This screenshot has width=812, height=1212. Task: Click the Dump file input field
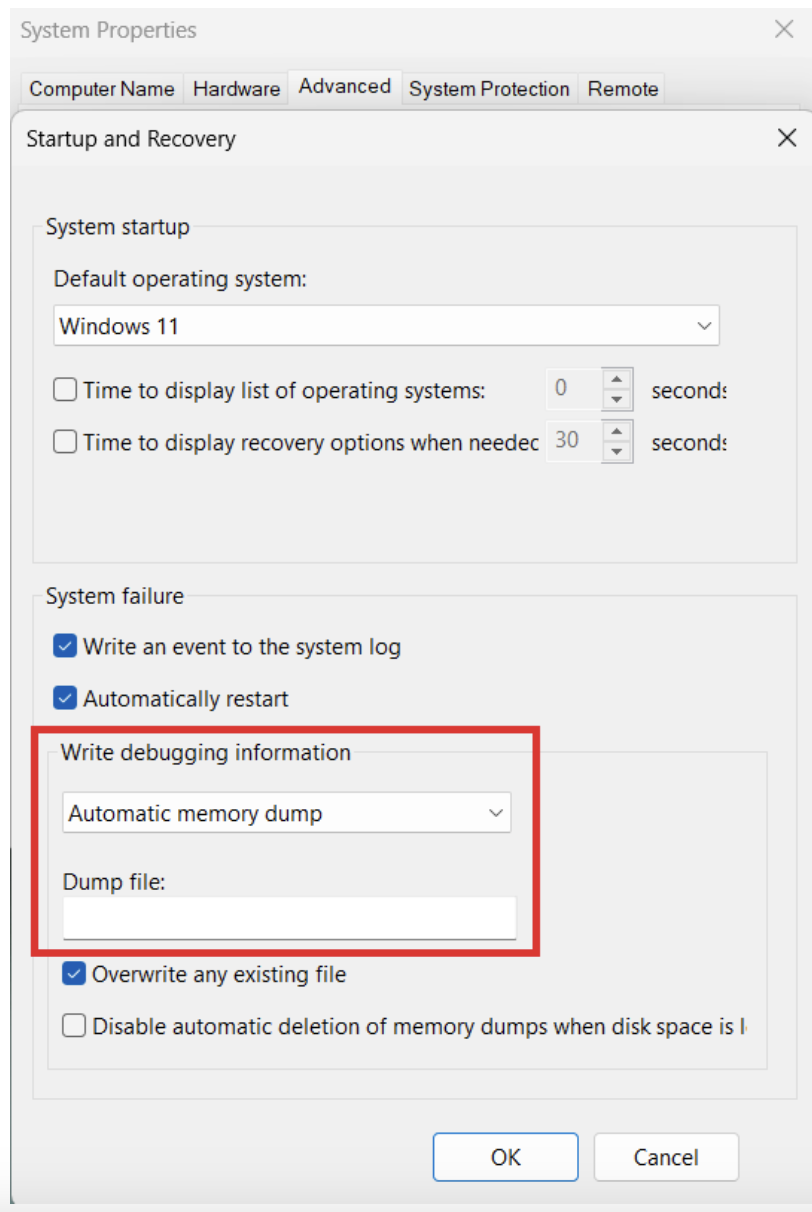[x=288, y=918]
